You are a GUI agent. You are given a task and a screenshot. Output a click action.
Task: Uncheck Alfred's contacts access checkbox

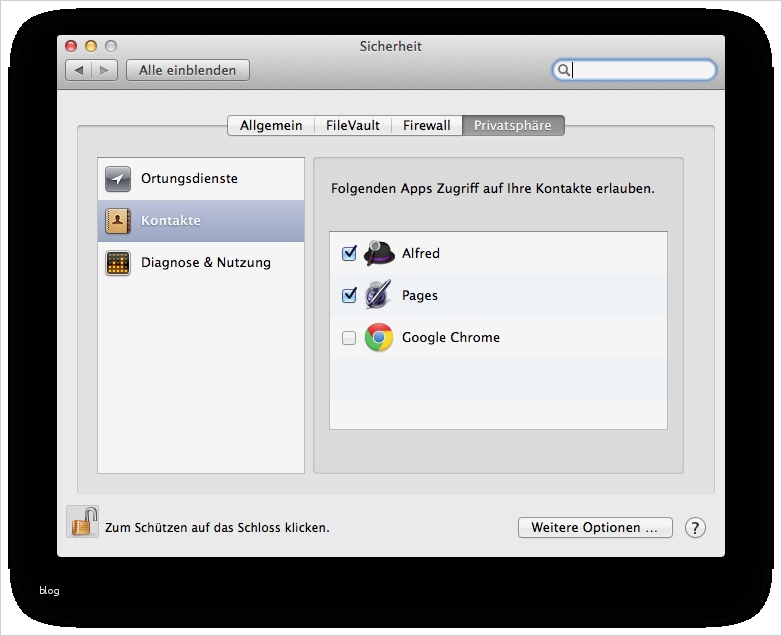coord(349,253)
